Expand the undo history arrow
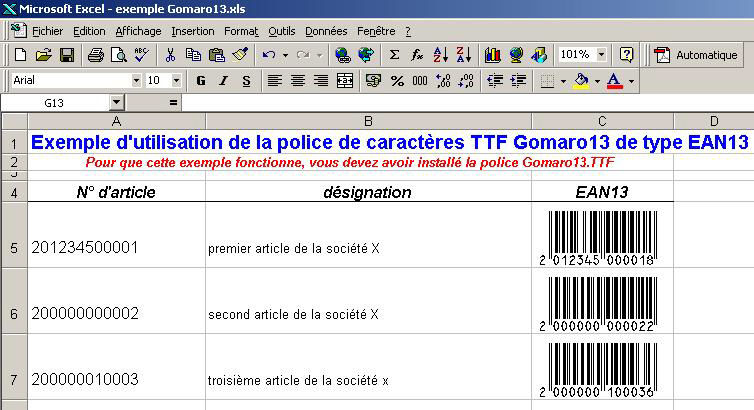This screenshot has width=754, height=410. pyautogui.click(x=285, y=55)
